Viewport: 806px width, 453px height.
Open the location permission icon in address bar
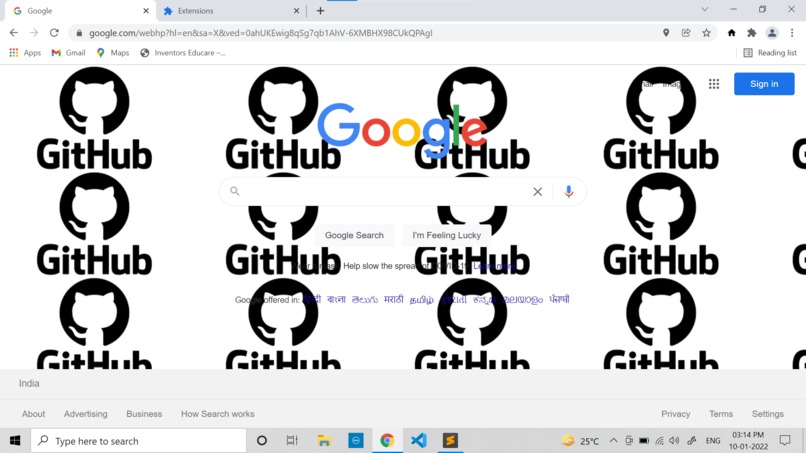666,33
